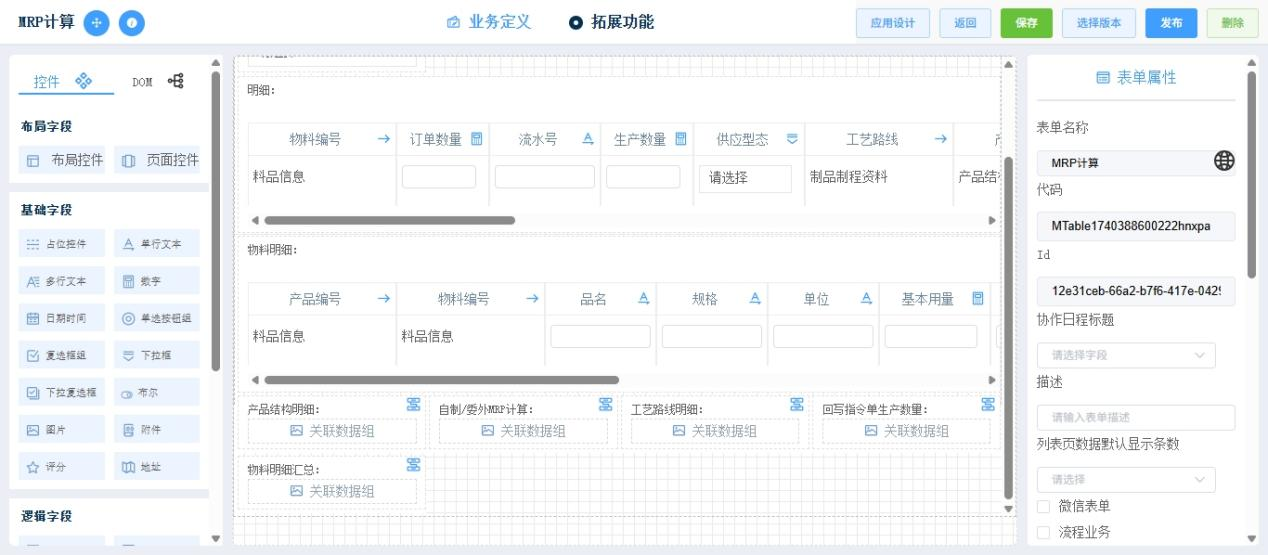Pick the 地址 address widget
Viewport: 1268px width, 555px height.
pyautogui.click(x=156, y=466)
